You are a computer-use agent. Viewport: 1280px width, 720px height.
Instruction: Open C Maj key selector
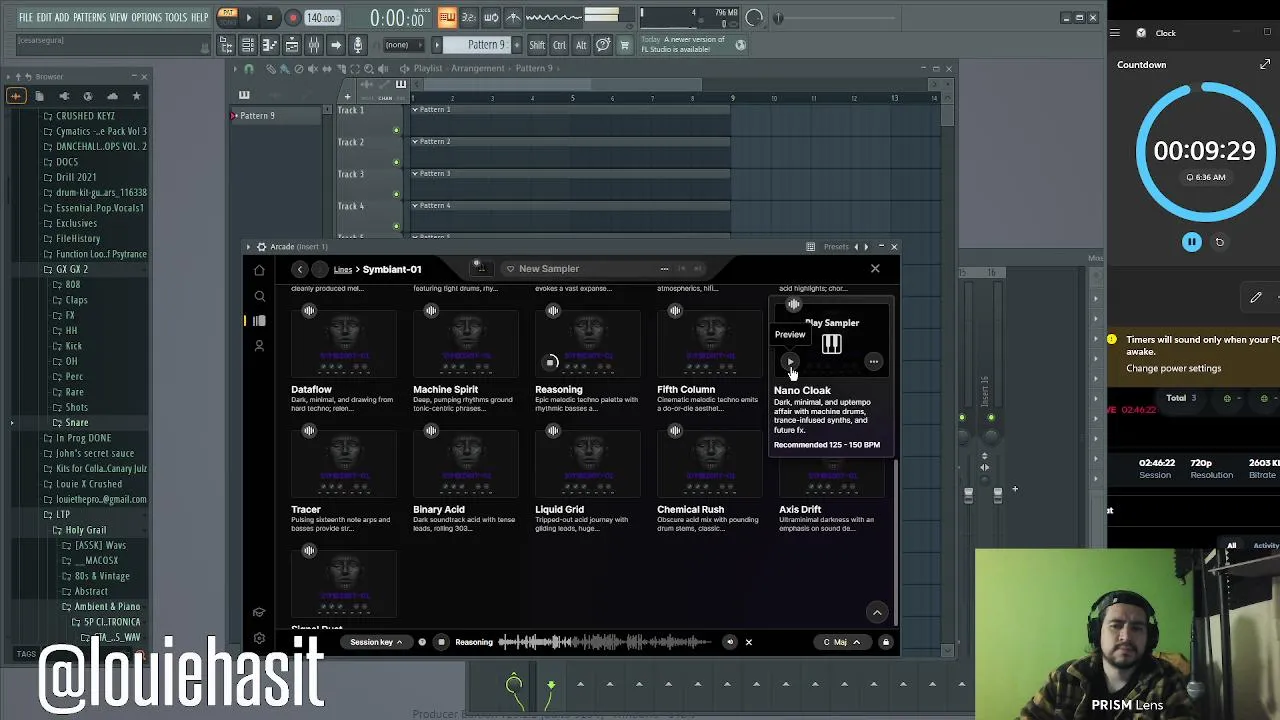(x=841, y=642)
